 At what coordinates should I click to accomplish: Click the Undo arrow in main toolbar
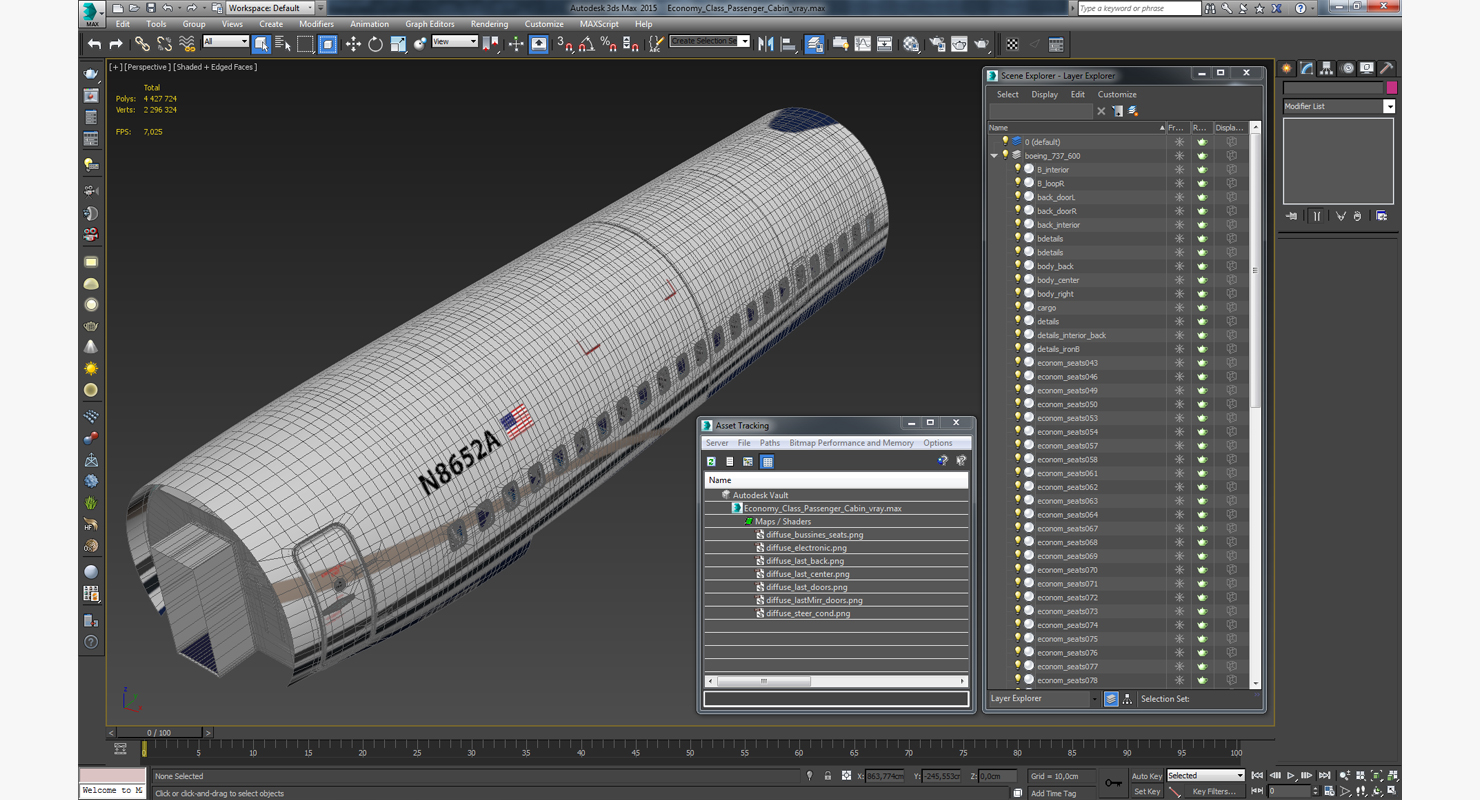[94, 44]
